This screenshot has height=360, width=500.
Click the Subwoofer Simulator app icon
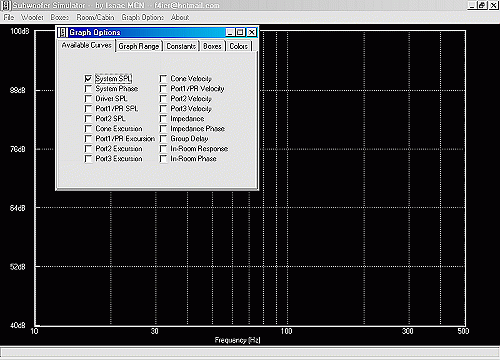click(x=6, y=5)
